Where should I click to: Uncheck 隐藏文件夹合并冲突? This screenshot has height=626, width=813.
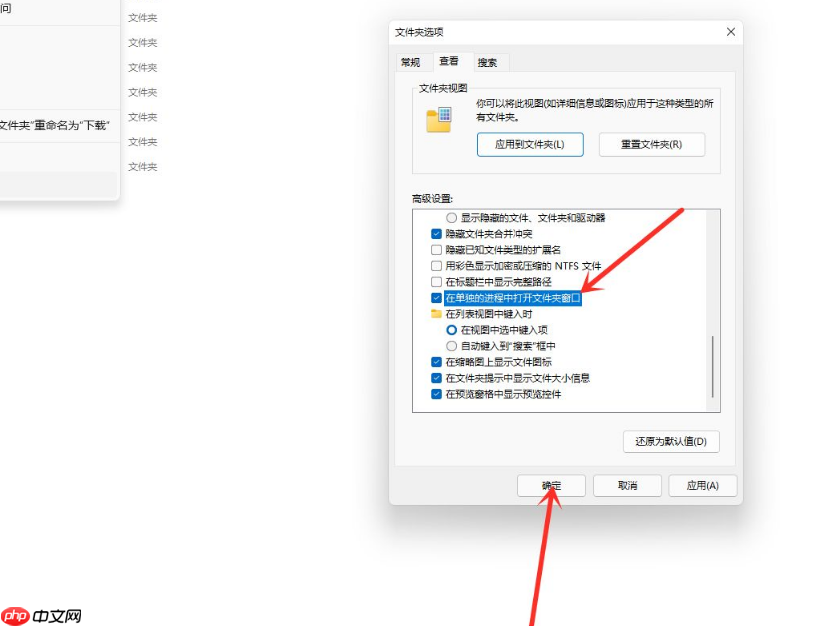(x=435, y=233)
